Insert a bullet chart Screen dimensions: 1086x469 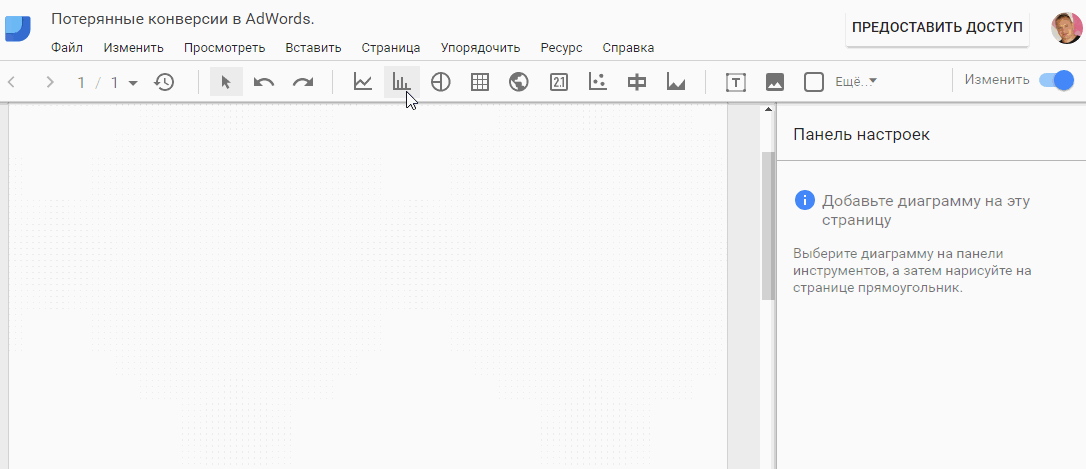[637, 82]
